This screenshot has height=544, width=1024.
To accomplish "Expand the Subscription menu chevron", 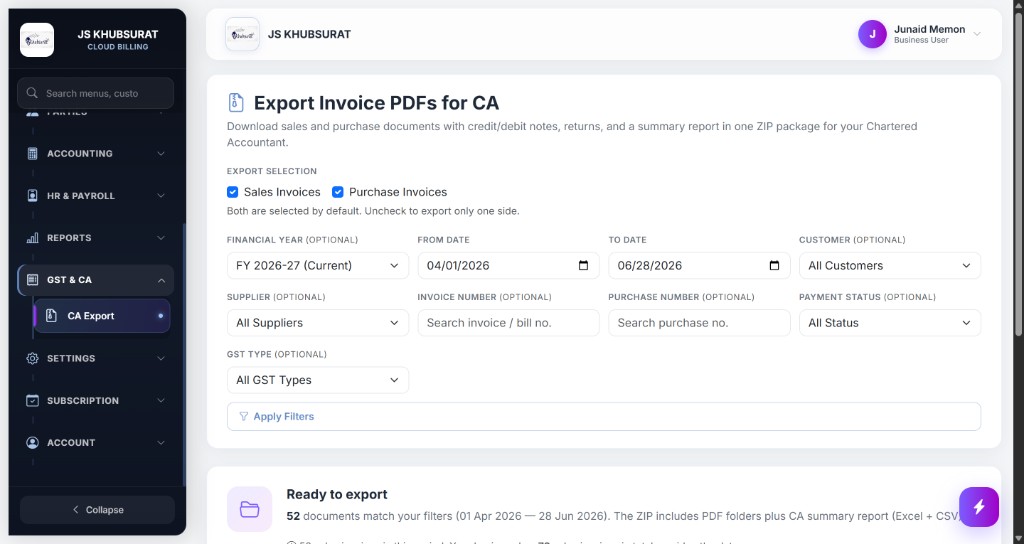I will (161, 401).
